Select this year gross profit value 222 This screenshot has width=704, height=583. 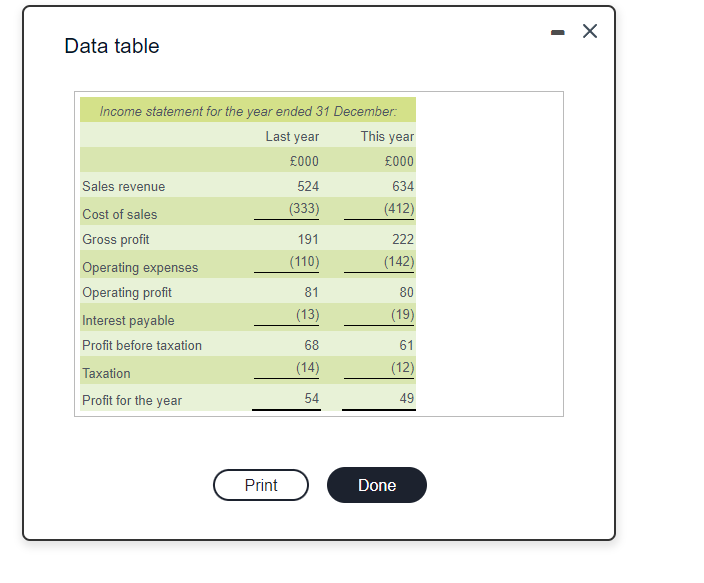403,239
